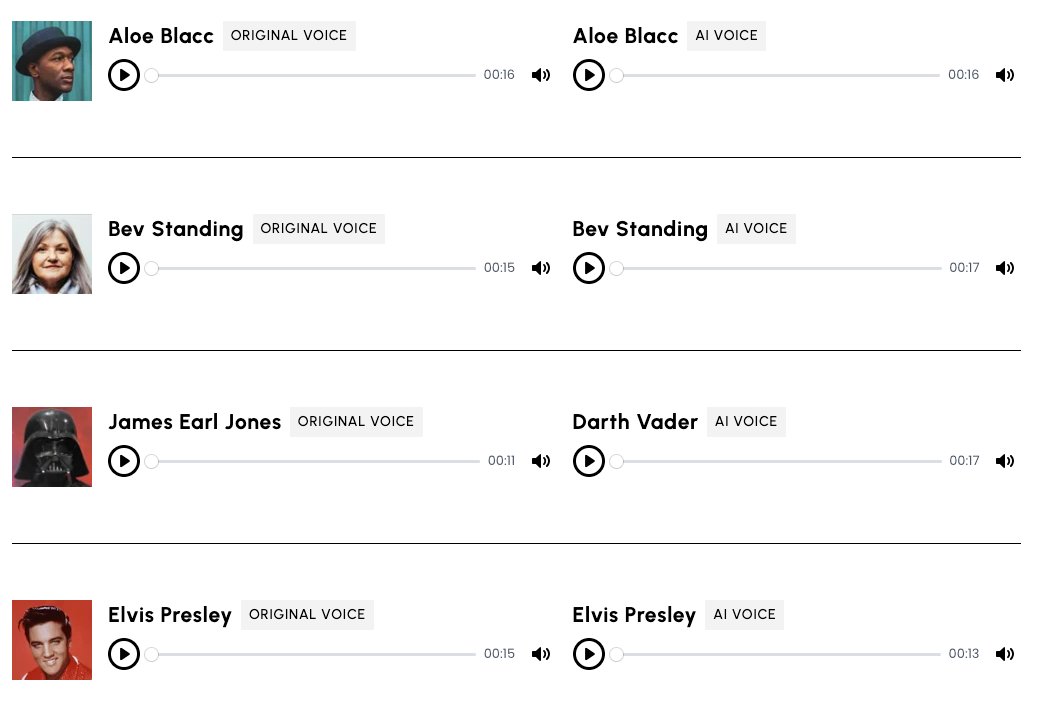1053x710 pixels.
Task: Click the Darth Vader helmet thumbnail
Action: pos(52,447)
